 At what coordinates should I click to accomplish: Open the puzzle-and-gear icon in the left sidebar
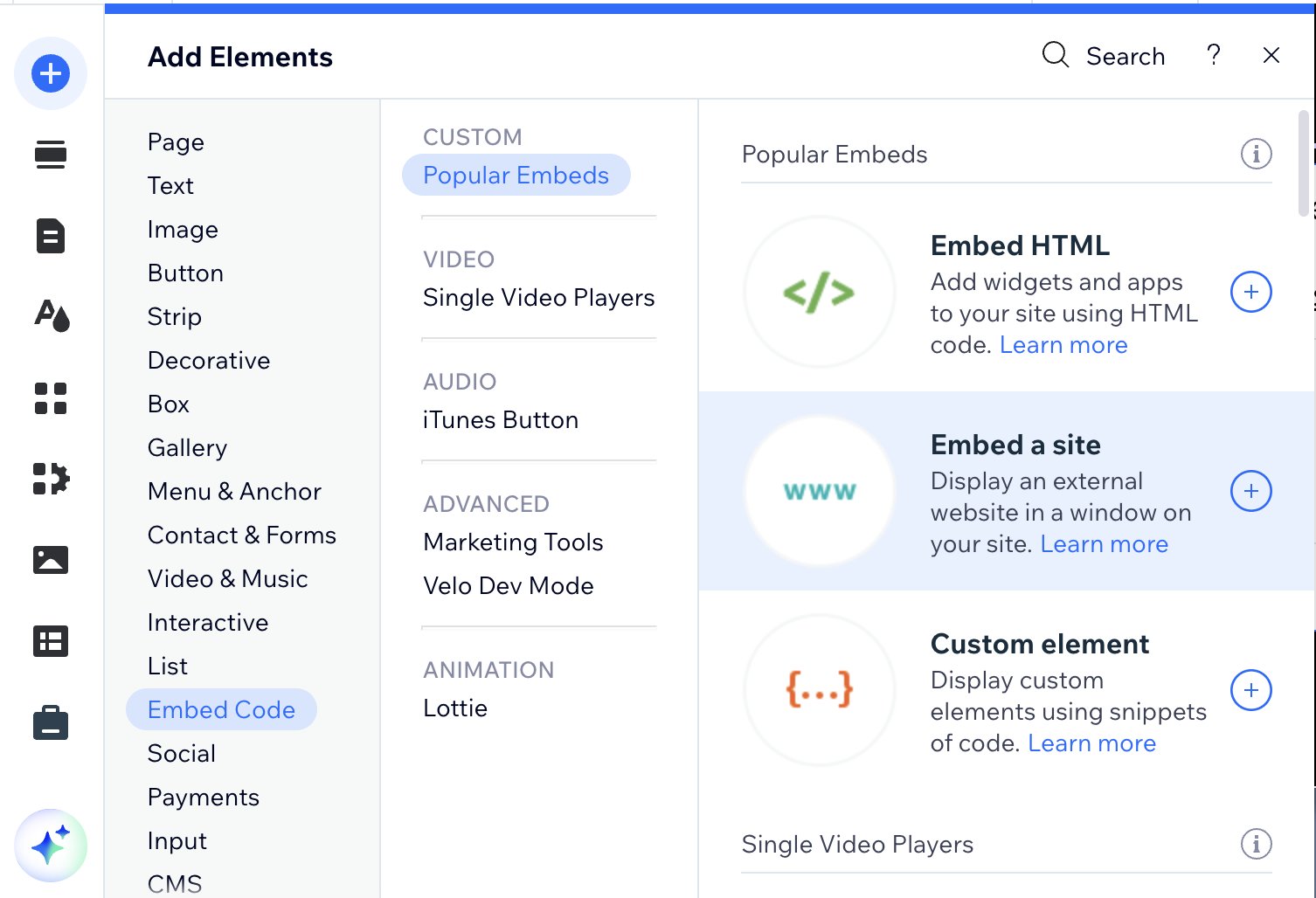pos(51,479)
